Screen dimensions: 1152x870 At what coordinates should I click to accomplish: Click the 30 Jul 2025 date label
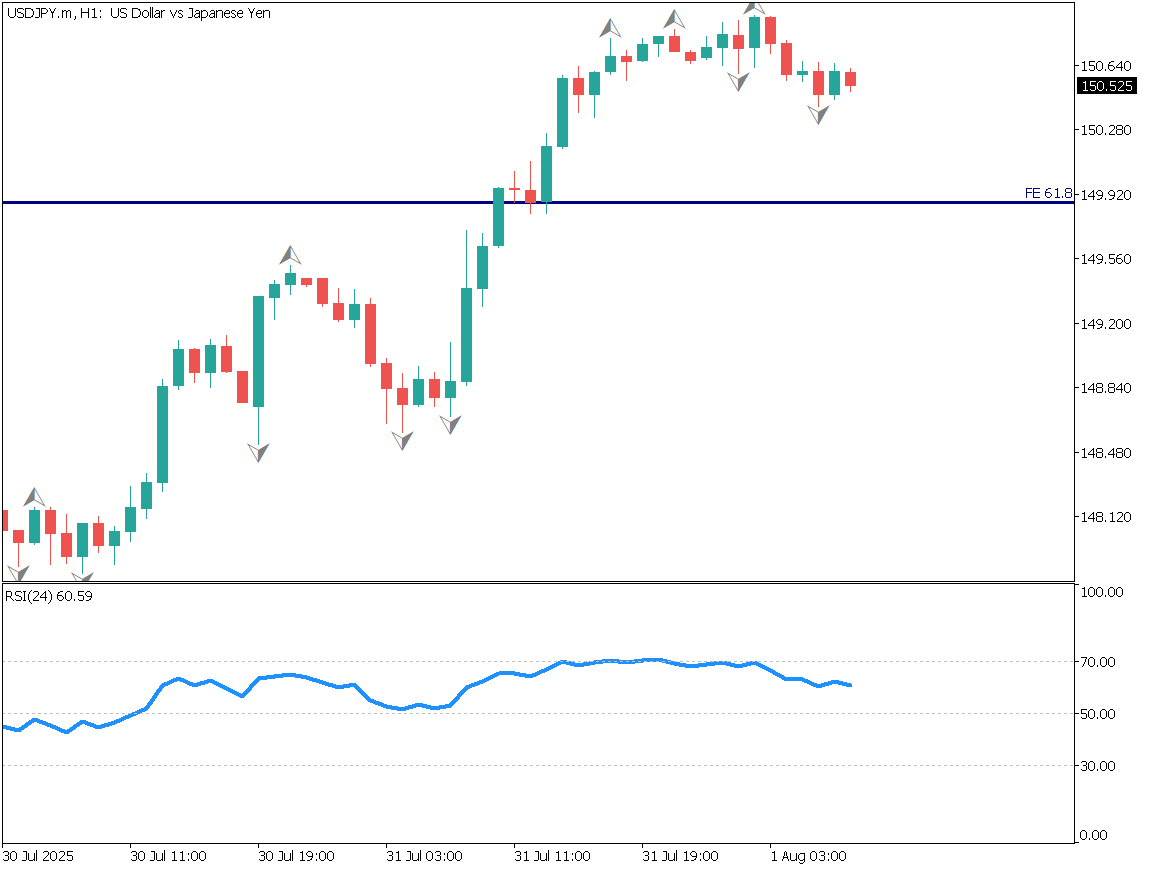pyautogui.click(x=38, y=857)
